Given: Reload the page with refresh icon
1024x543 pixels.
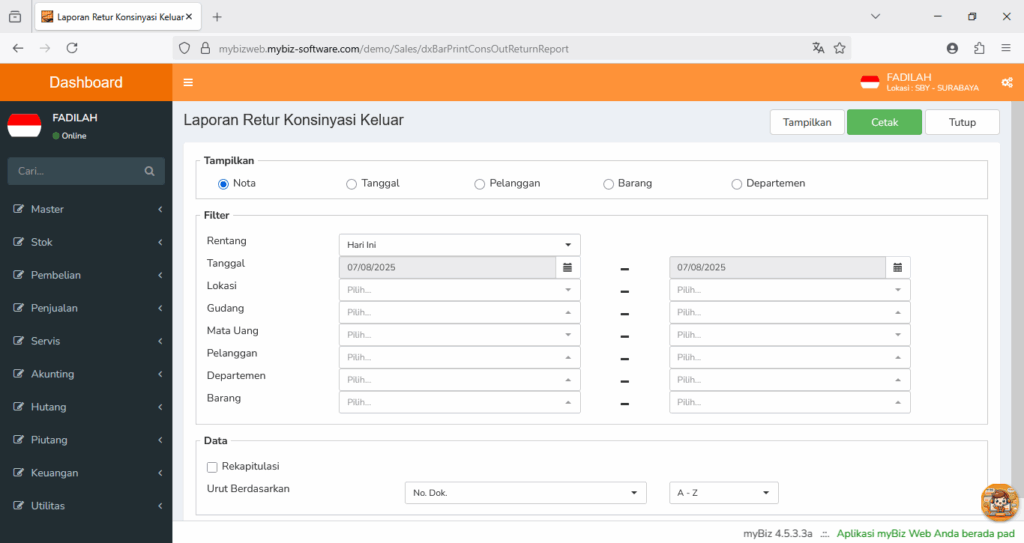Looking at the screenshot, I should click(72, 48).
